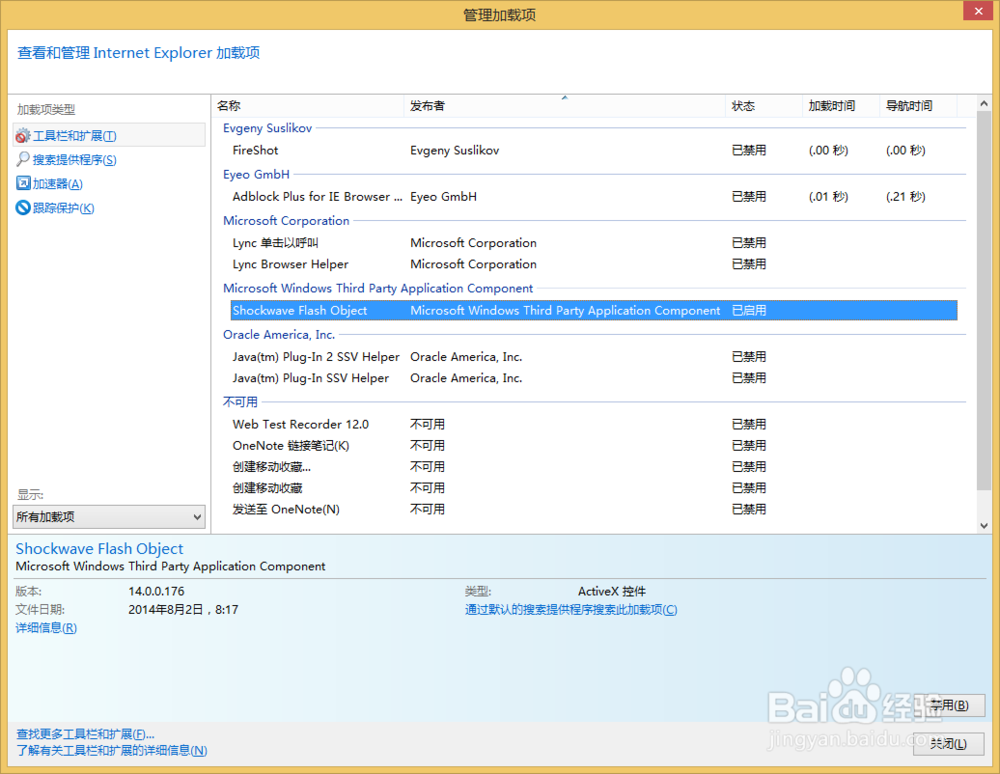Select the Shockwave Flash Object row
Image resolution: width=1000 pixels, height=774 pixels.
coord(593,310)
